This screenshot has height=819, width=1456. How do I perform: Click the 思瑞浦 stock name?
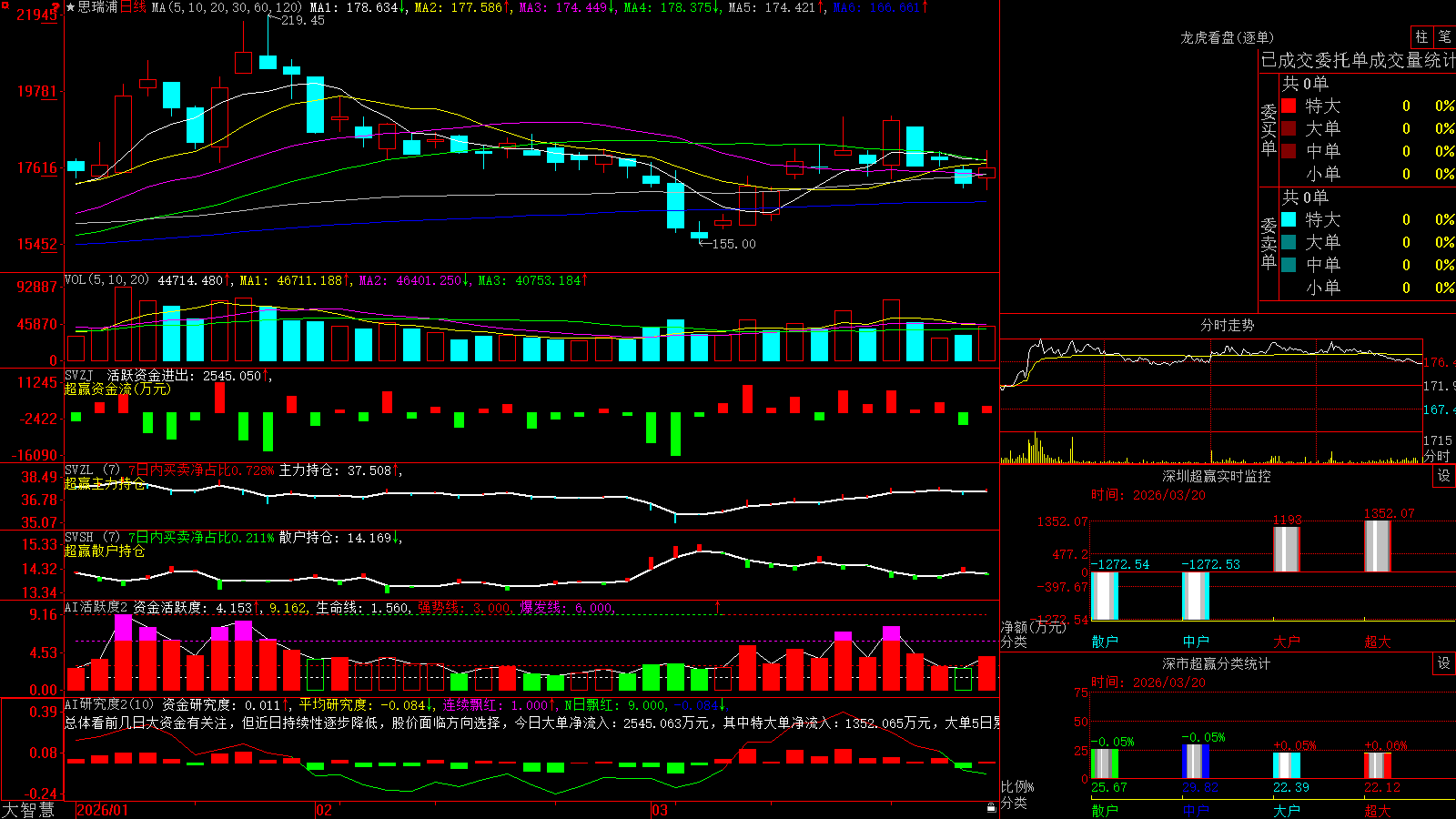tap(98, 7)
